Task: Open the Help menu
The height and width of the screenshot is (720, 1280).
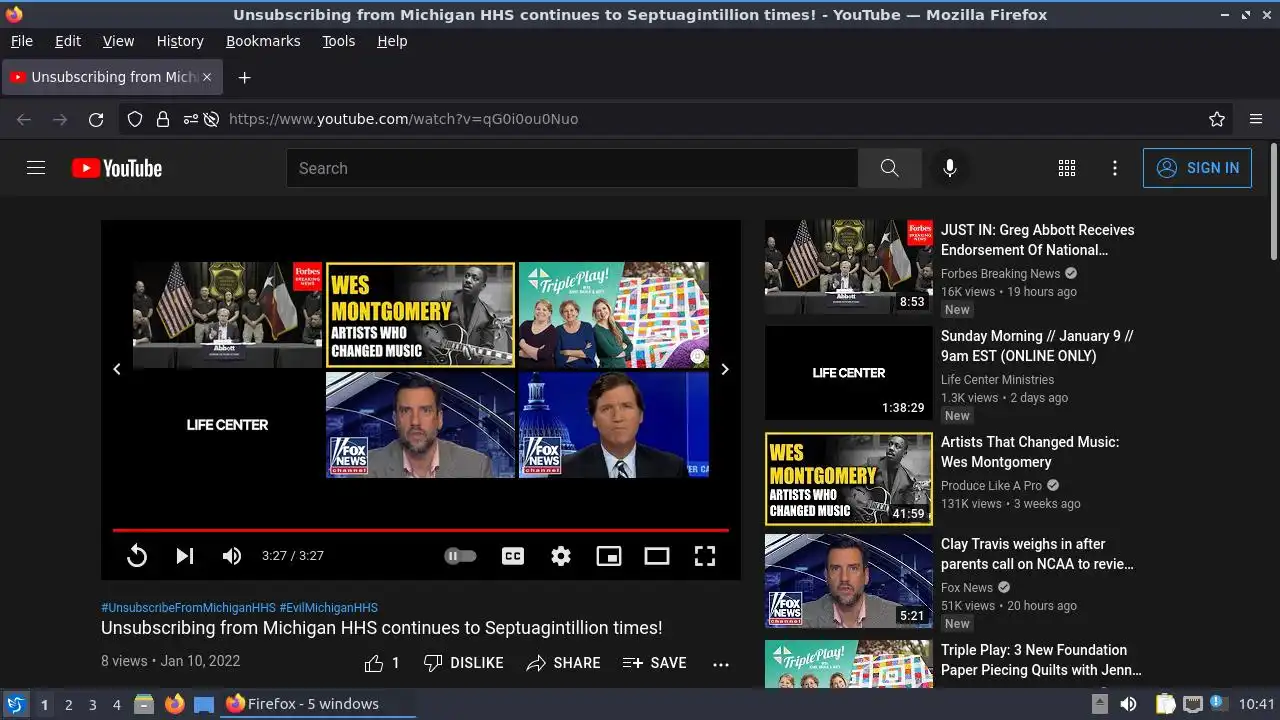Action: click(x=392, y=41)
